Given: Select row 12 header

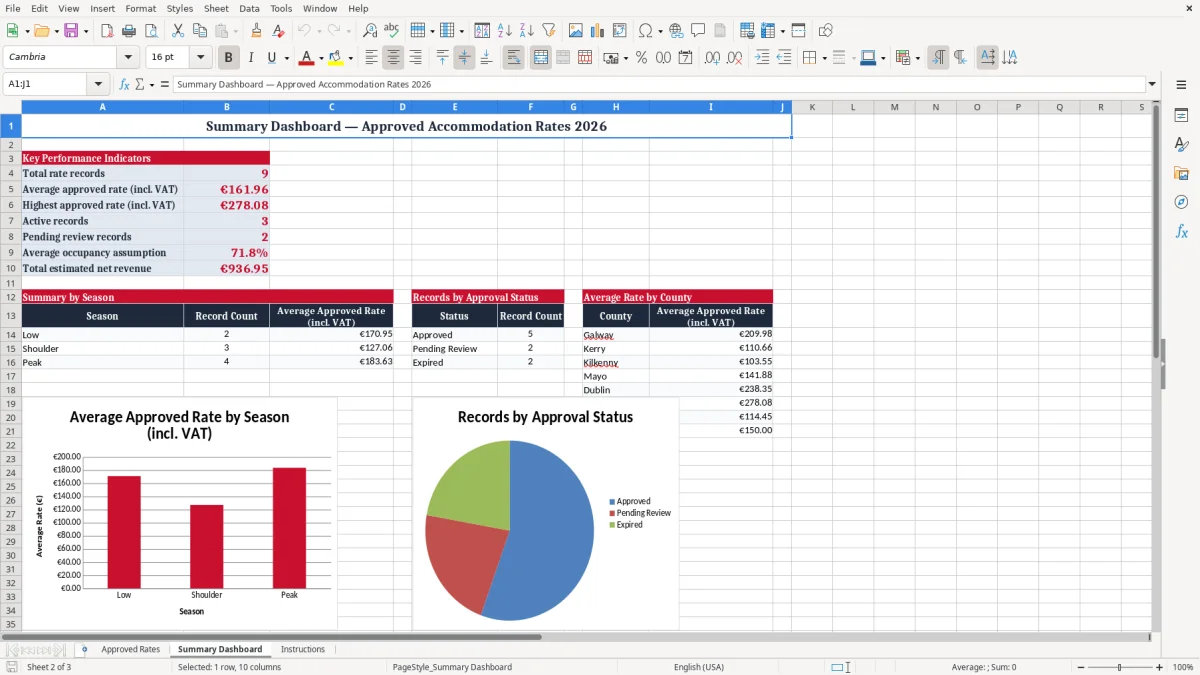Looking at the screenshot, I should coord(10,297).
